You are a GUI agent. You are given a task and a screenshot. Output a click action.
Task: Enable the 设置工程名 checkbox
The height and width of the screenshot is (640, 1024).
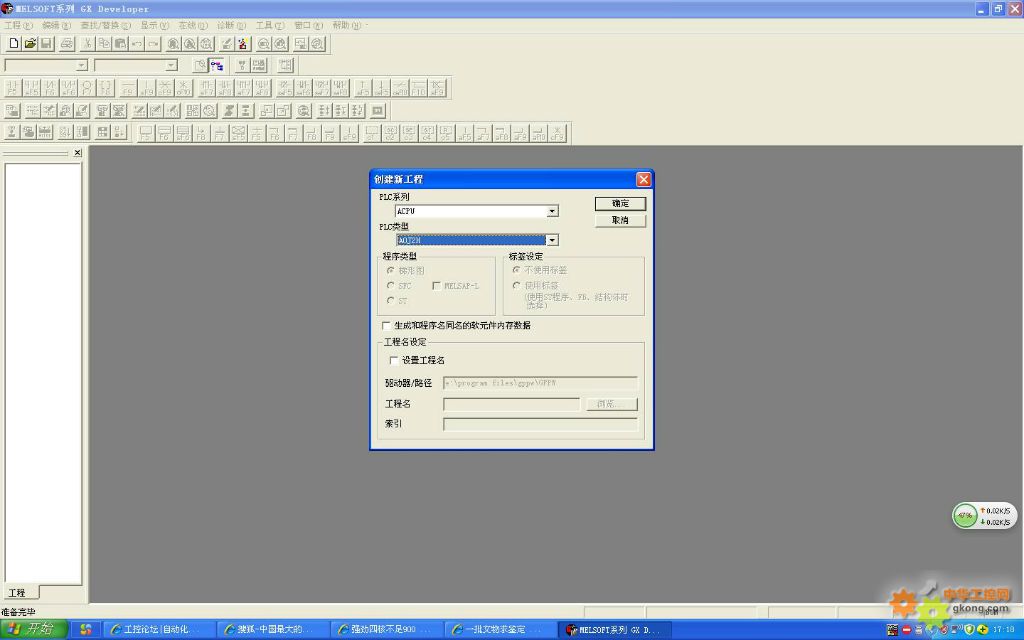point(394,360)
